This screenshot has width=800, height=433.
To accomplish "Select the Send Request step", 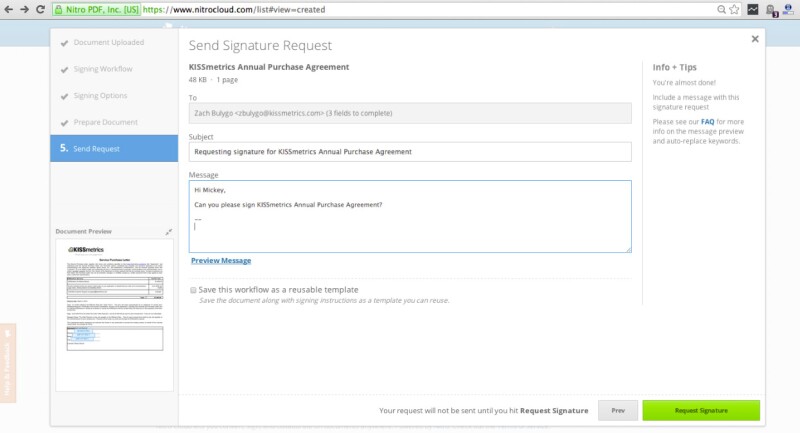I will click(96, 148).
